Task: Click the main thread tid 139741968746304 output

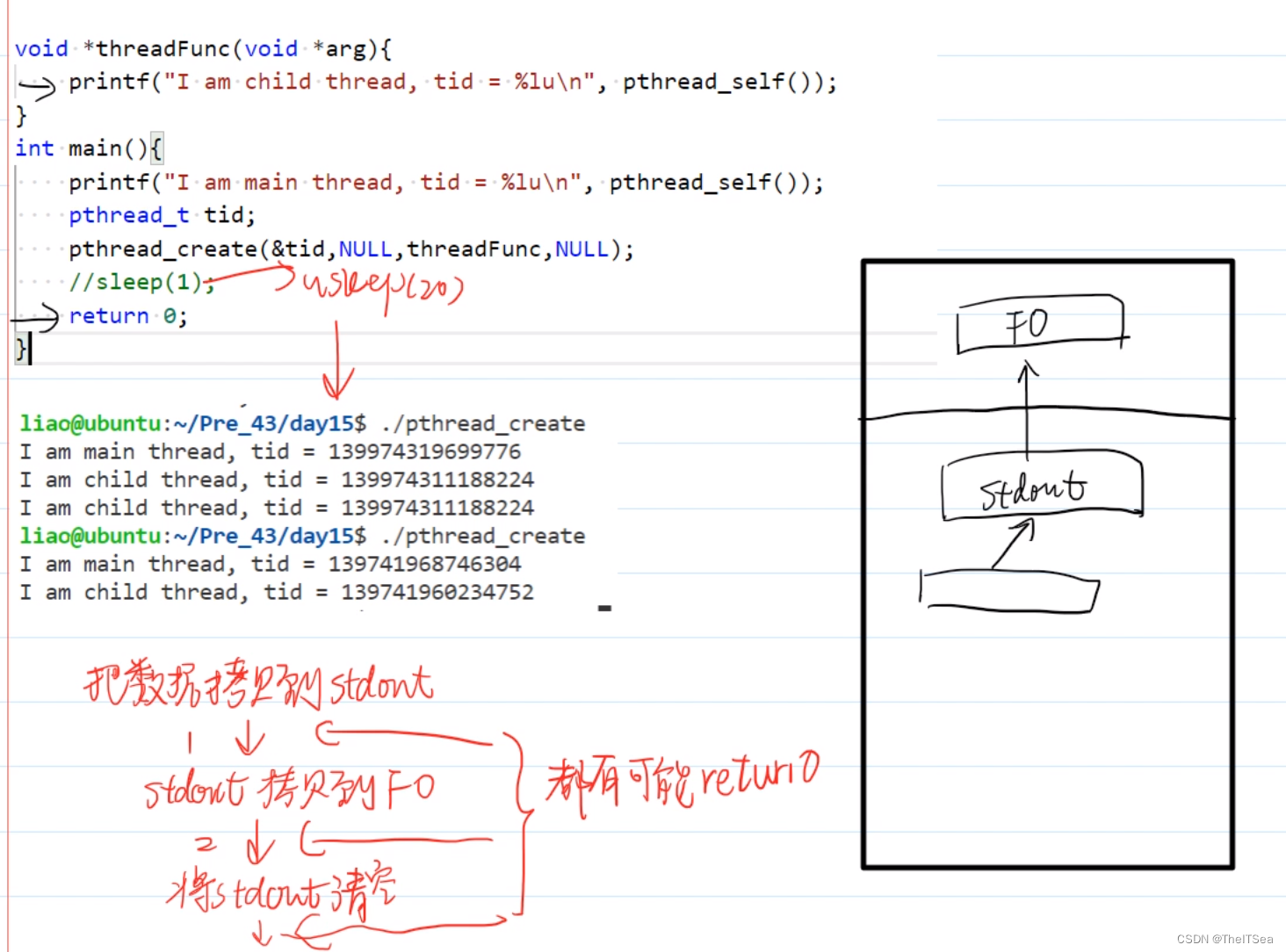Action: click(x=271, y=565)
